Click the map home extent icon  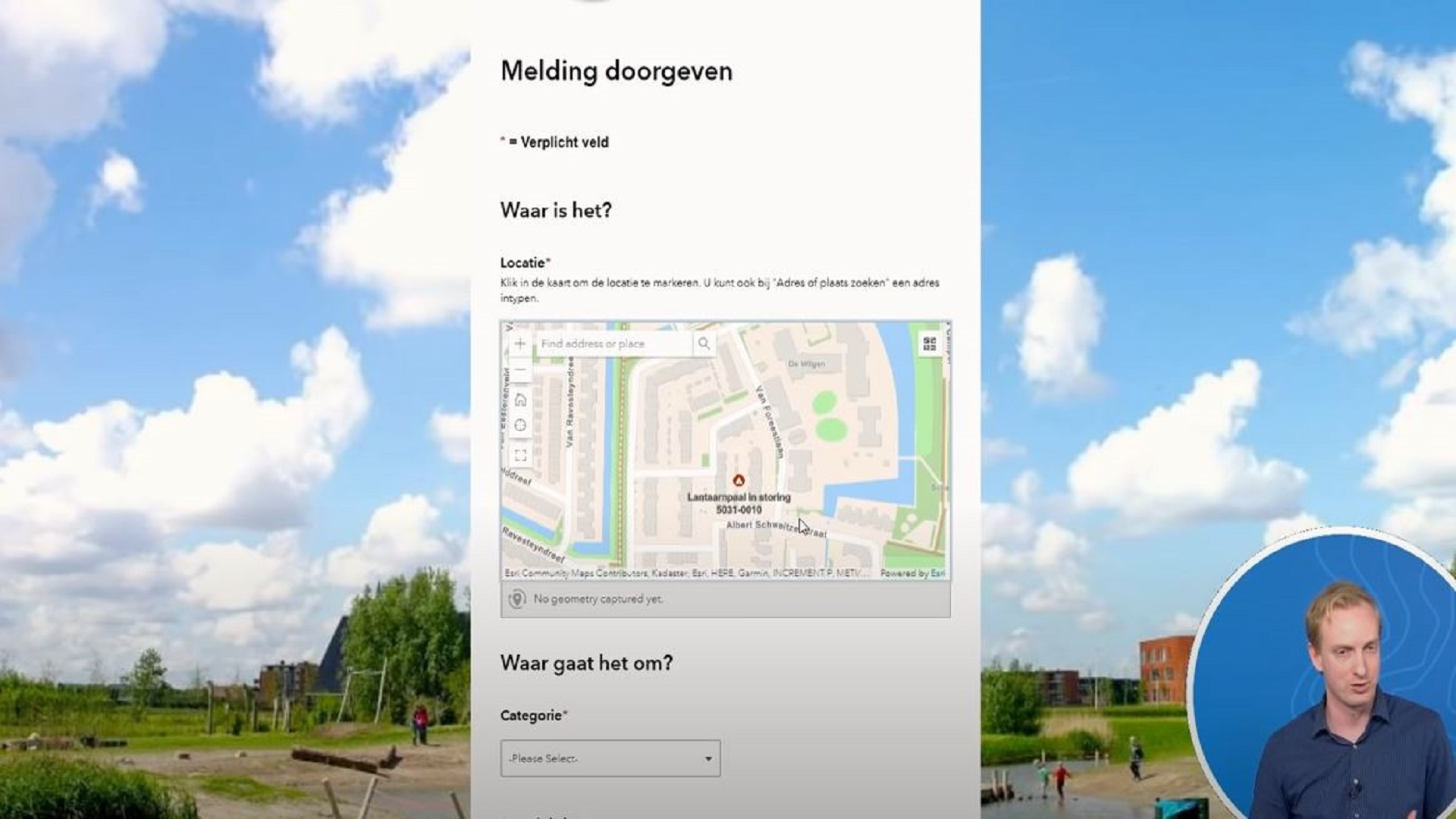coord(520,400)
